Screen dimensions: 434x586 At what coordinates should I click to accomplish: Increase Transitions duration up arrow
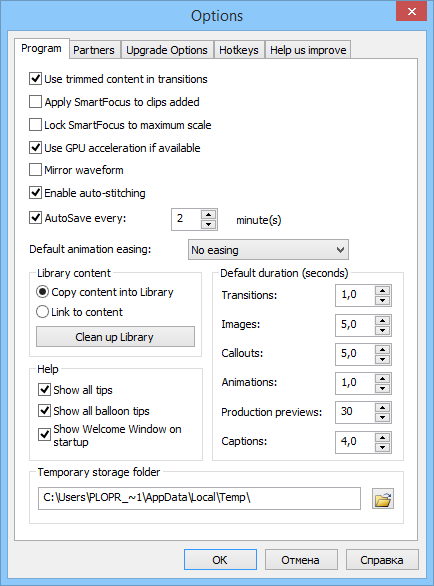(382, 291)
